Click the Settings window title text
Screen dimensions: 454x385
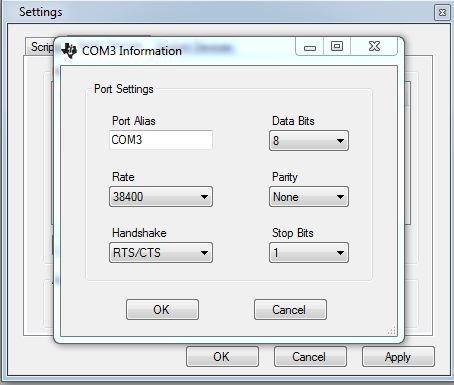point(41,12)
